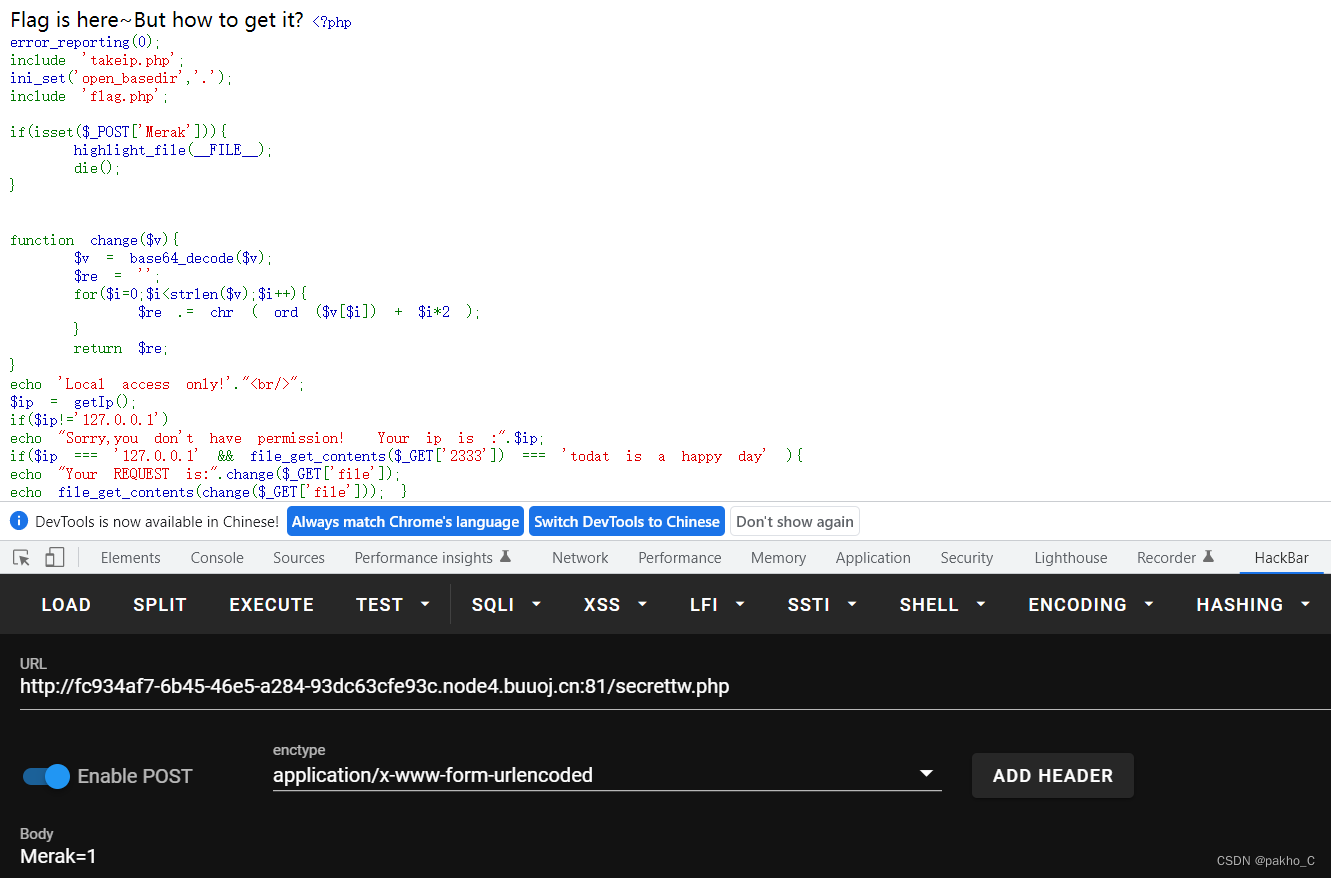The height and width of the screenshot is (878, 1331).
Task: Open the Performance insights tab
Action: click(433, 558)
